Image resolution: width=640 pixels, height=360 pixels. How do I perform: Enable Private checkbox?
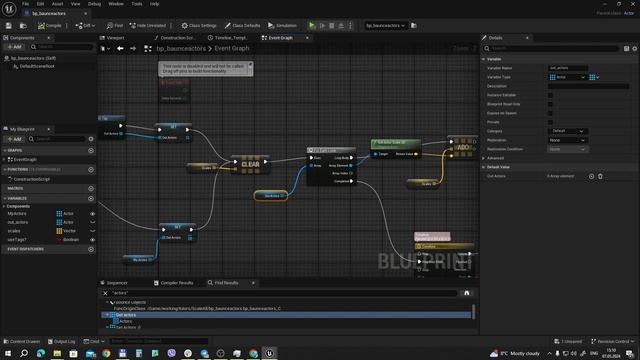pos(550,122)
